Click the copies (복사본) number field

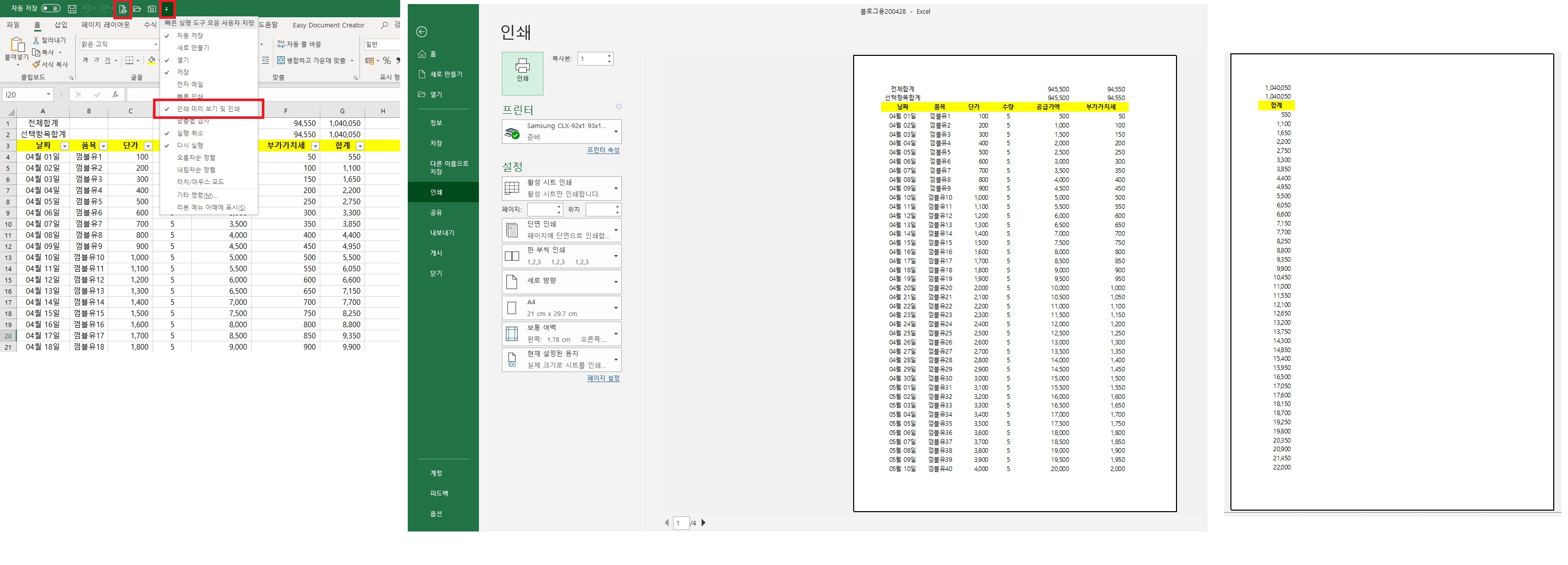coord(591,58)
